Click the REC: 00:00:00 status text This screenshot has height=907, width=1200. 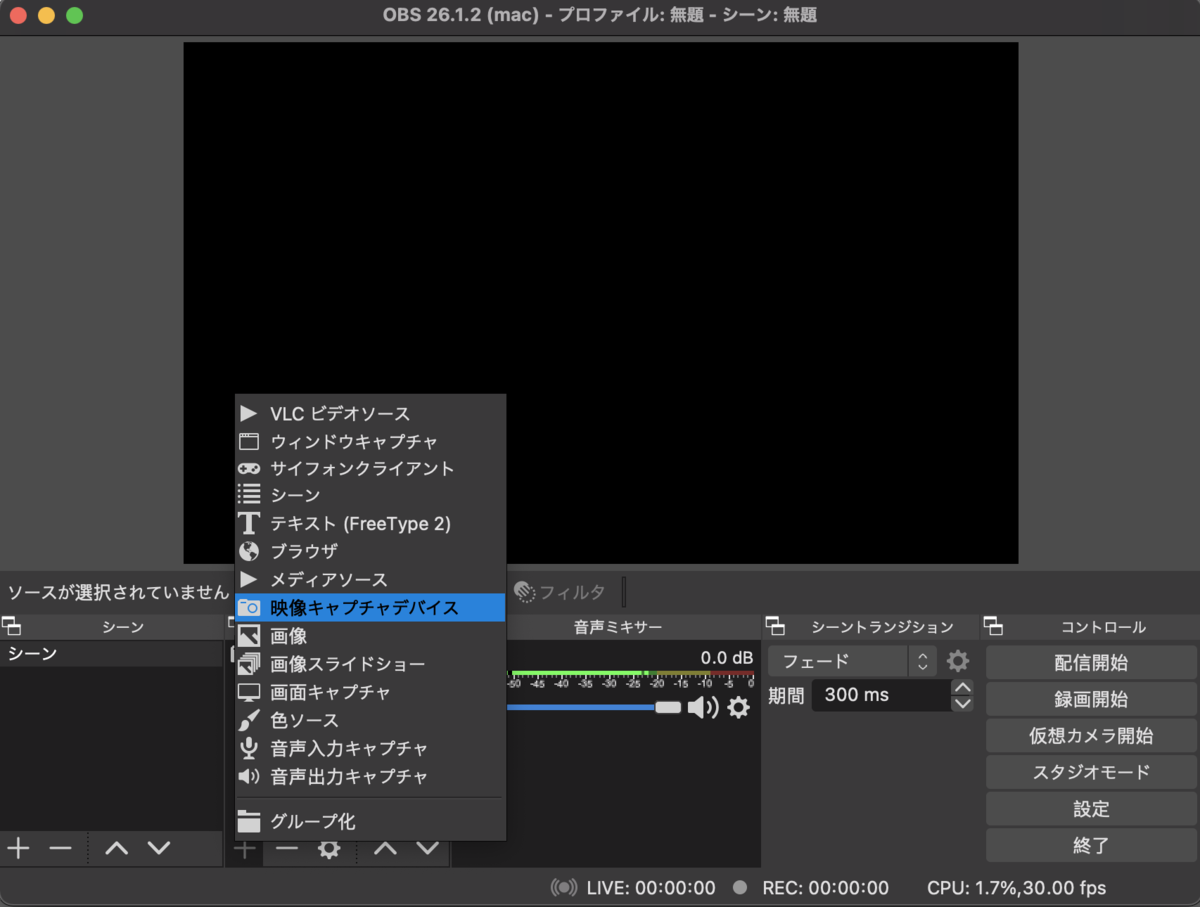[825, 888]
